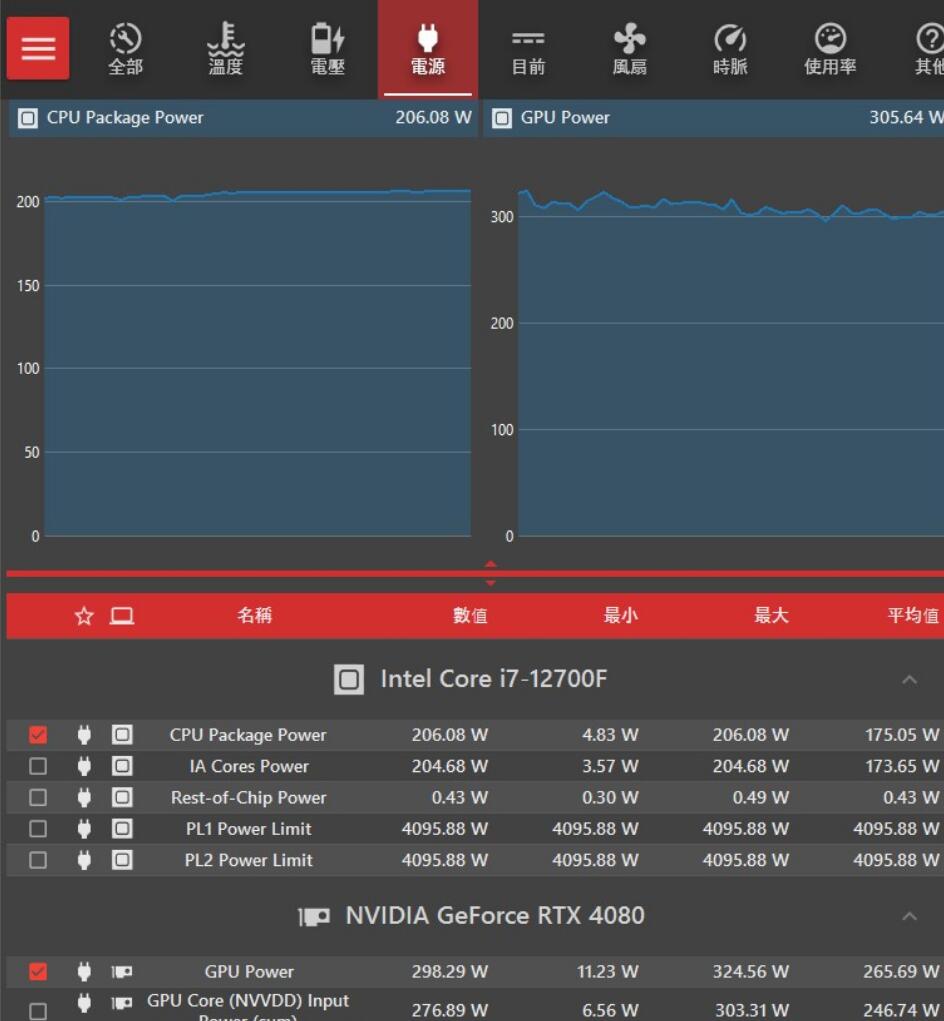Select the IA Cores Power row name
Image resolution: width=944 pixels, height=1021 pixels.
pyautogui.click(x=249, y=766)
